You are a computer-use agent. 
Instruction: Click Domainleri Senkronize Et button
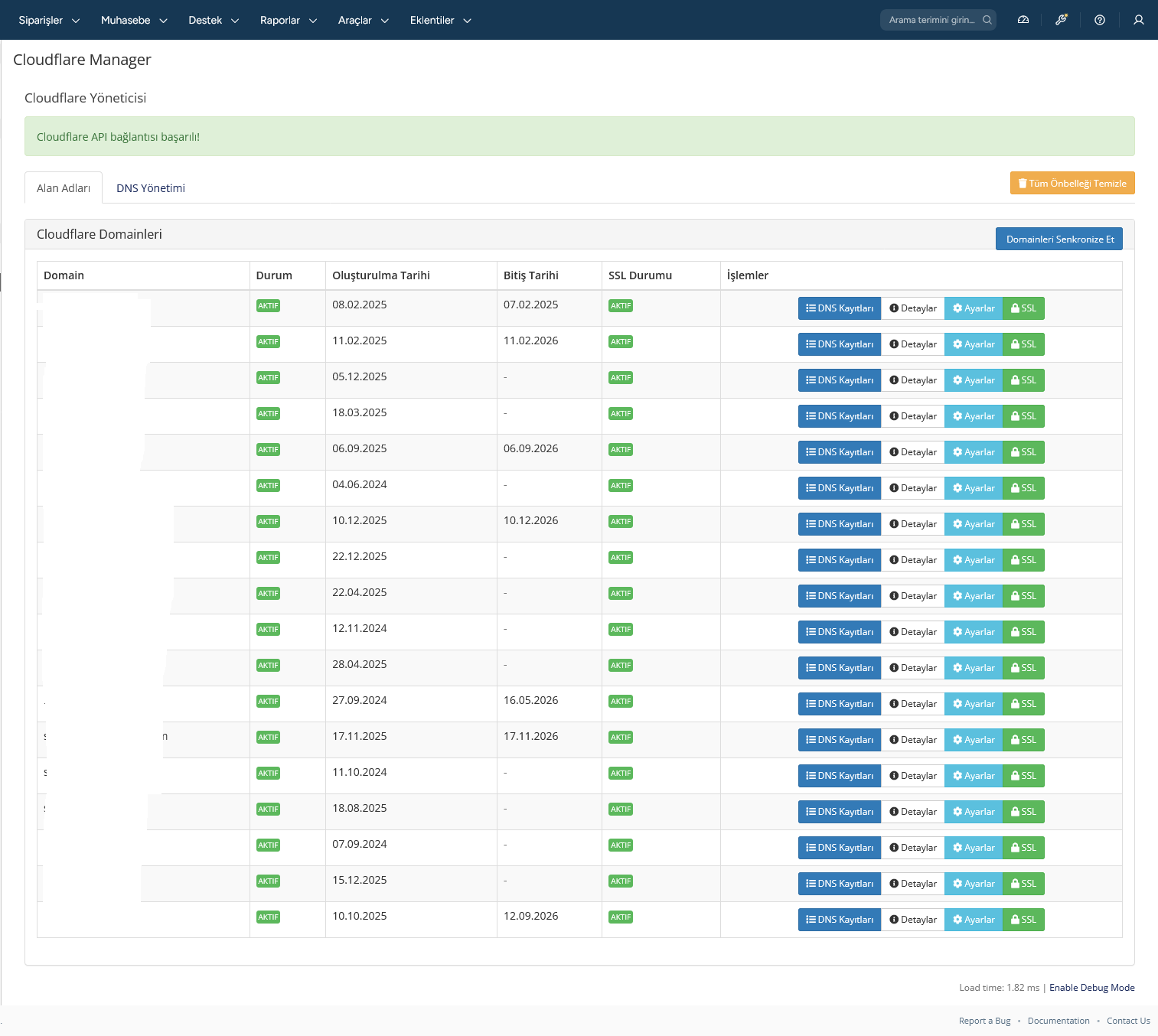[x=1059, y=239]
